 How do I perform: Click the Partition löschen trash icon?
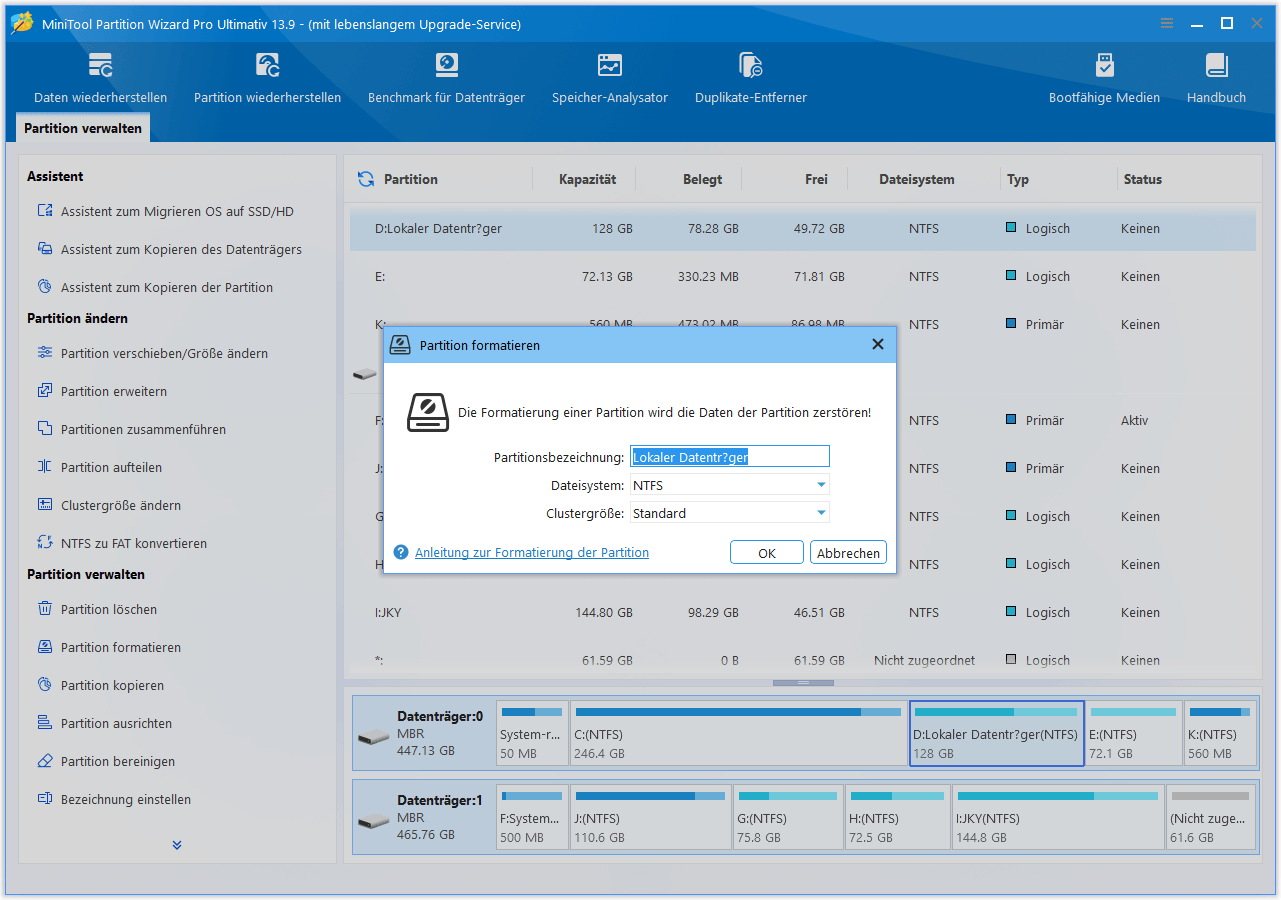coord(44,609)
